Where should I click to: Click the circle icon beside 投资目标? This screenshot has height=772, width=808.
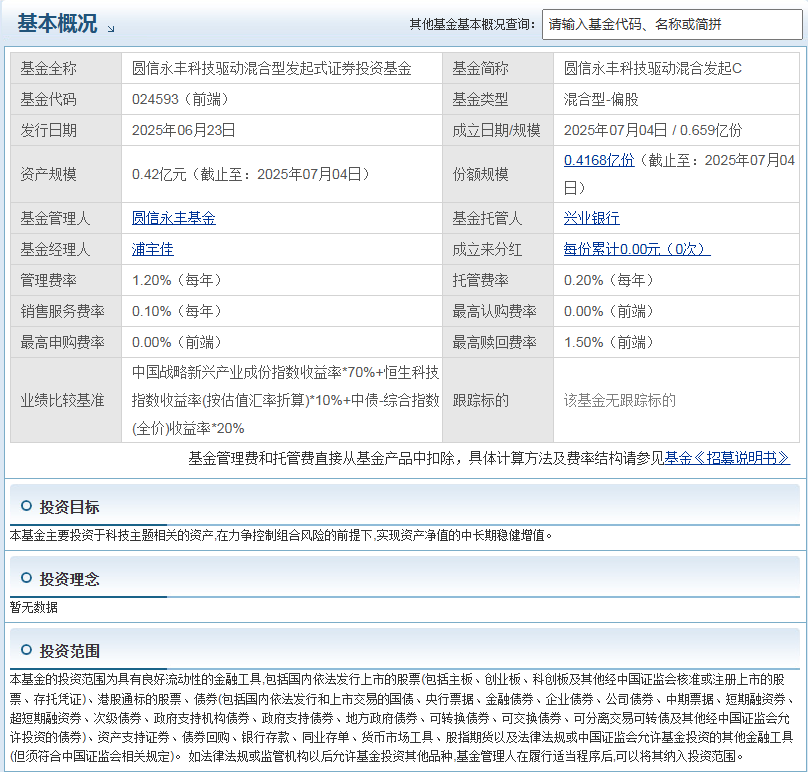(x=26, y=506)
